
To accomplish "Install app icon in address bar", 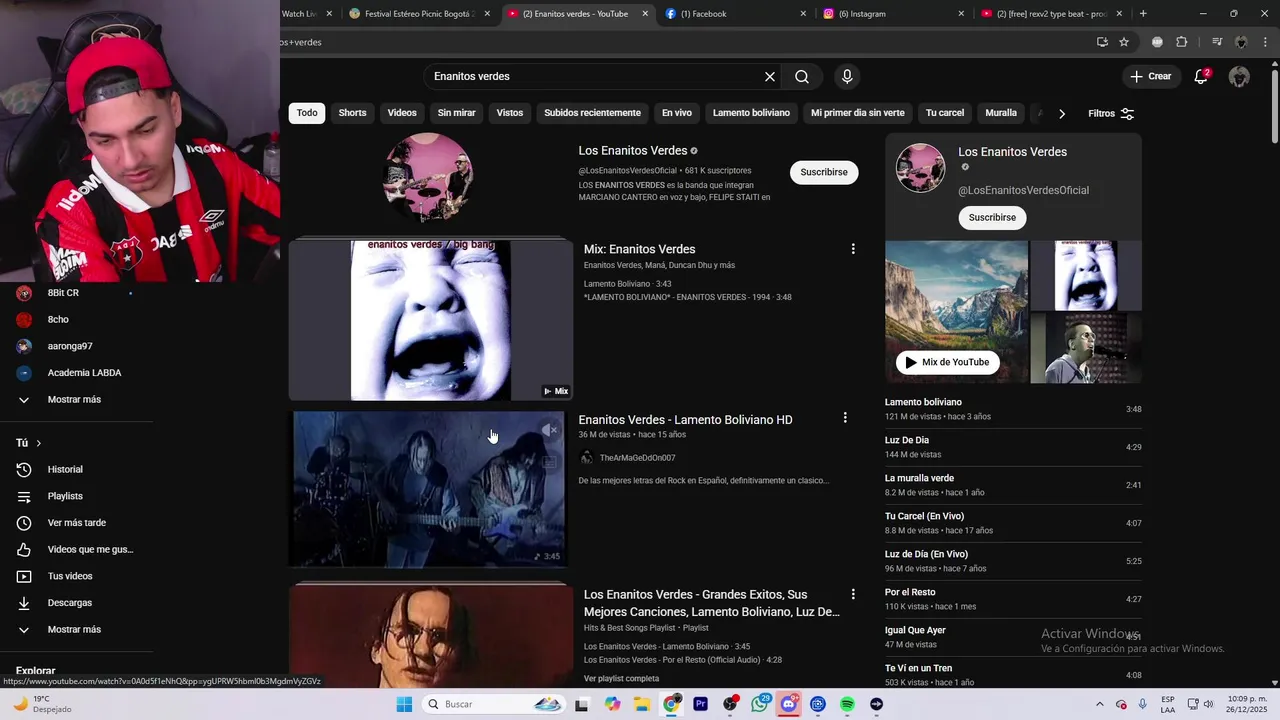I will (x=1102, y=42).
